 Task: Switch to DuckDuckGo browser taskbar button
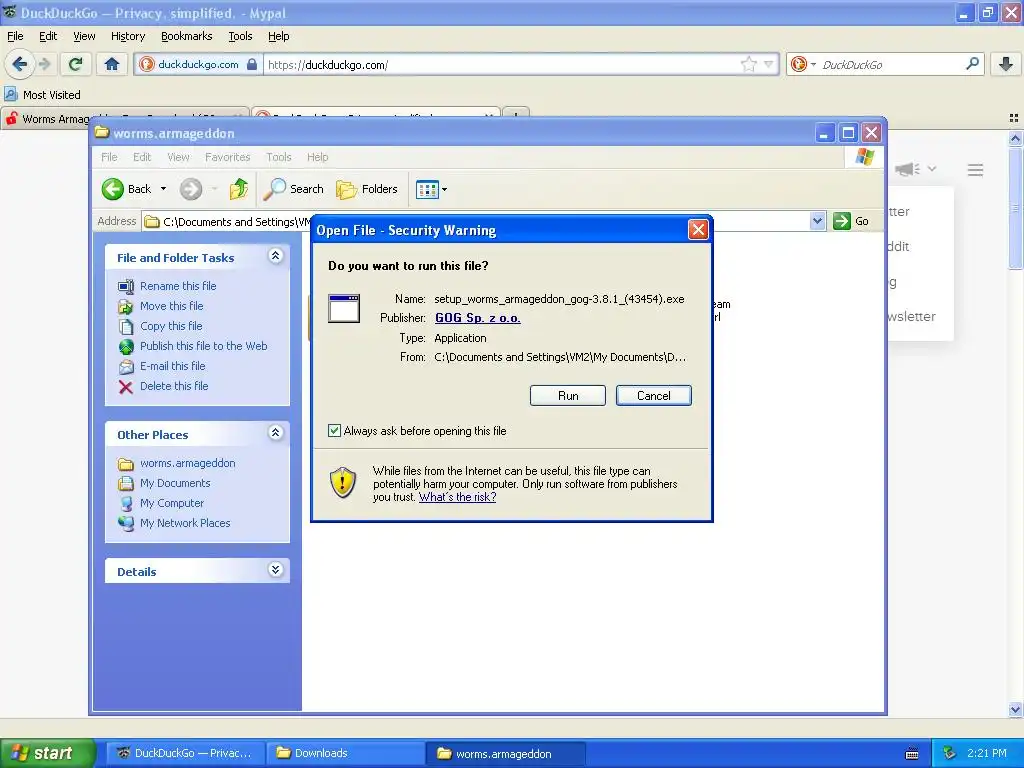tap(185, 753)
